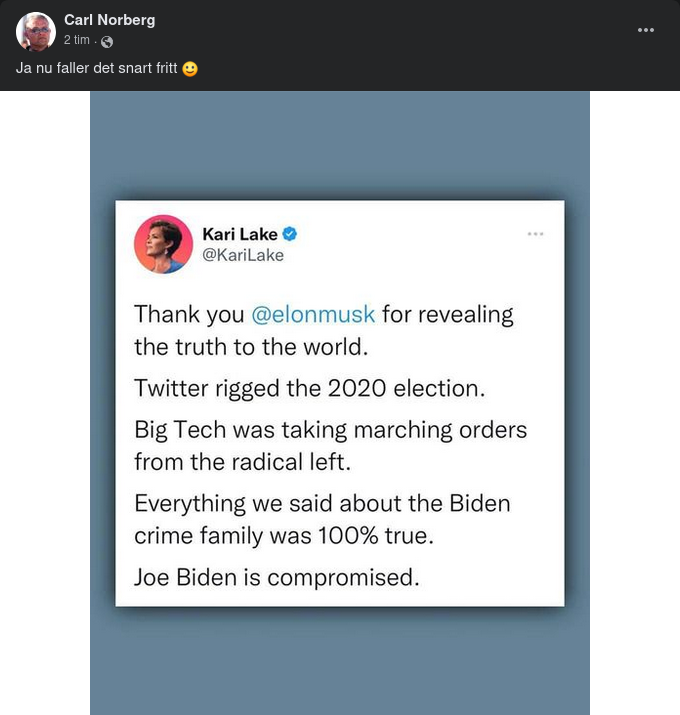Click the "2 tim" post timestamp
Screen dimensions: 680x715
[x=76, y=40]
